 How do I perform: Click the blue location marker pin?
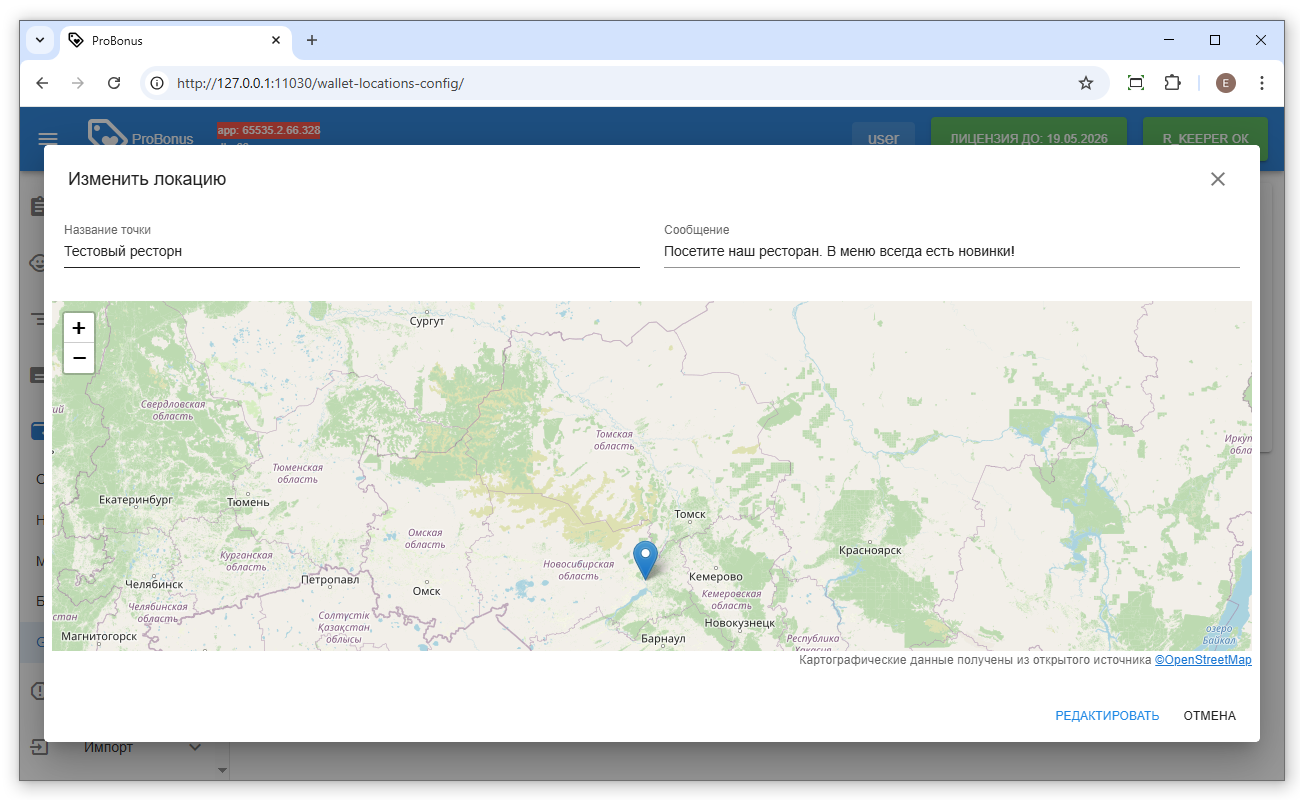tap(646, 558)
